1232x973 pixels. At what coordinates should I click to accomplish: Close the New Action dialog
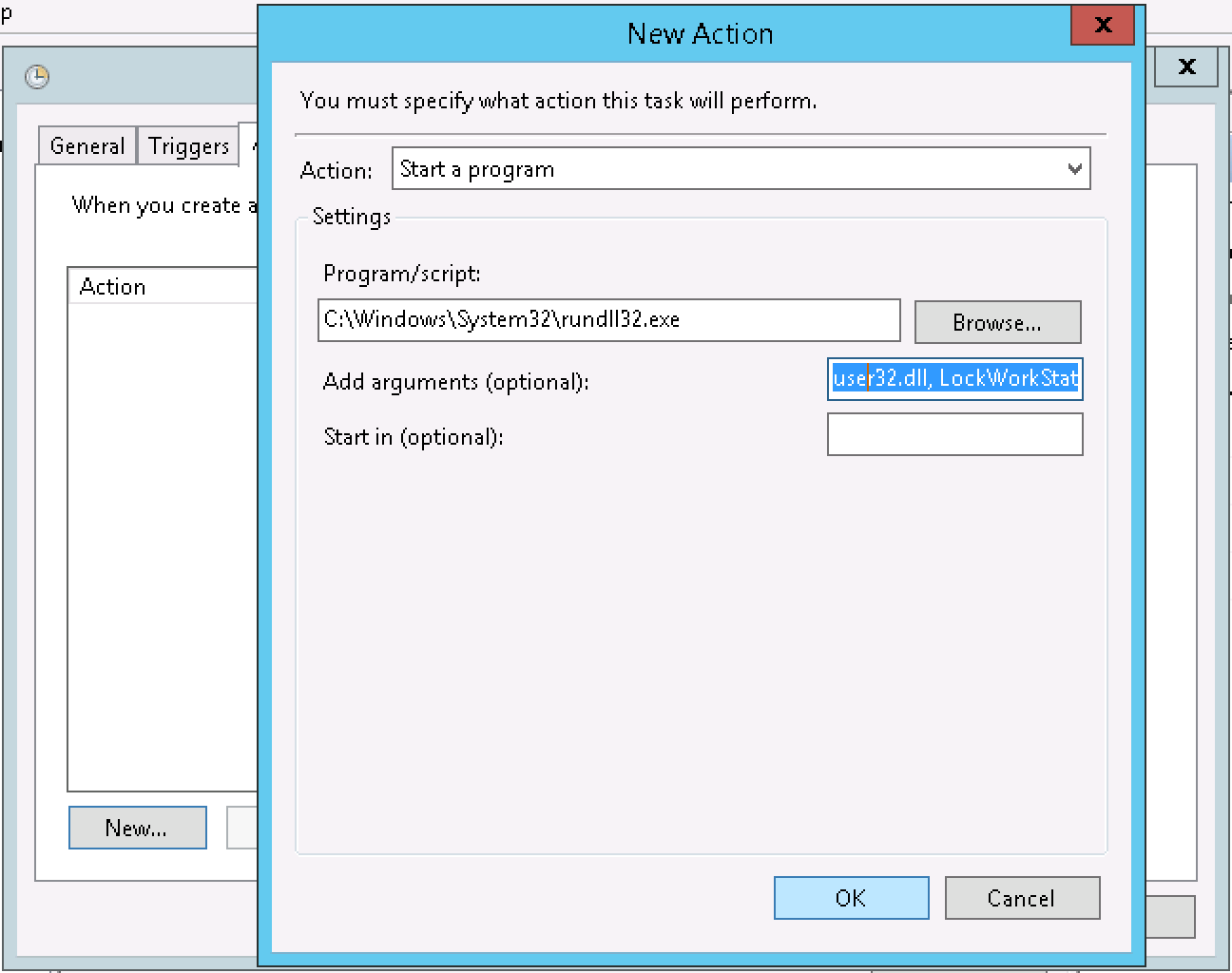tap(1102, 26)
